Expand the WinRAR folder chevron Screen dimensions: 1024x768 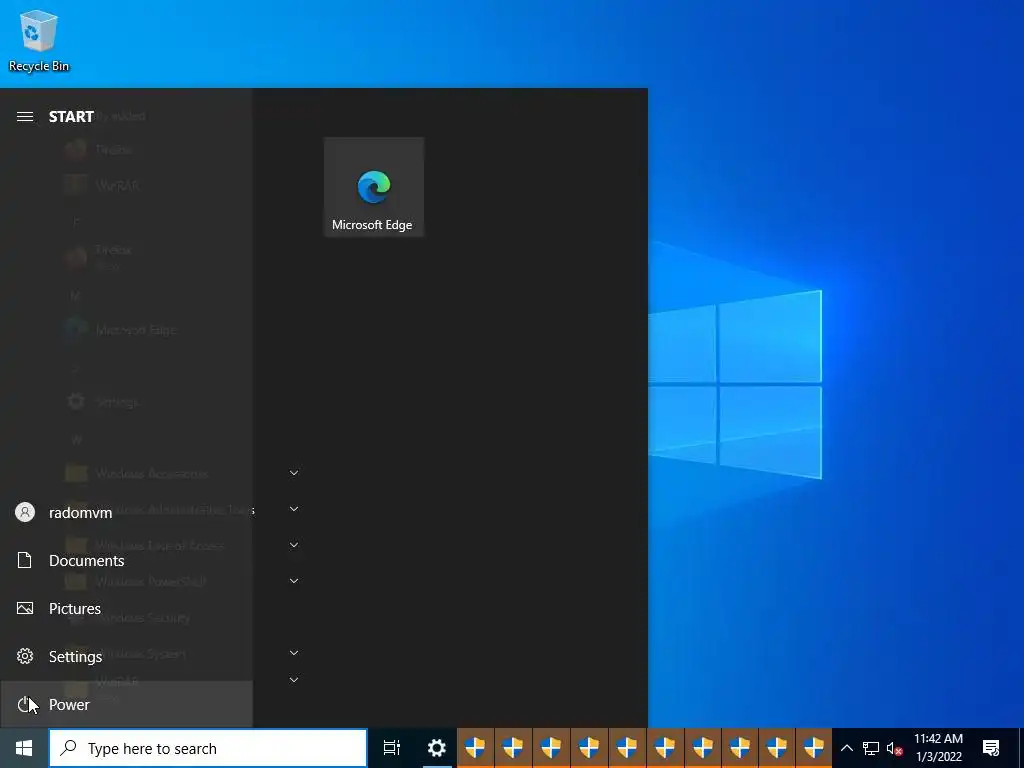(294, 680)
